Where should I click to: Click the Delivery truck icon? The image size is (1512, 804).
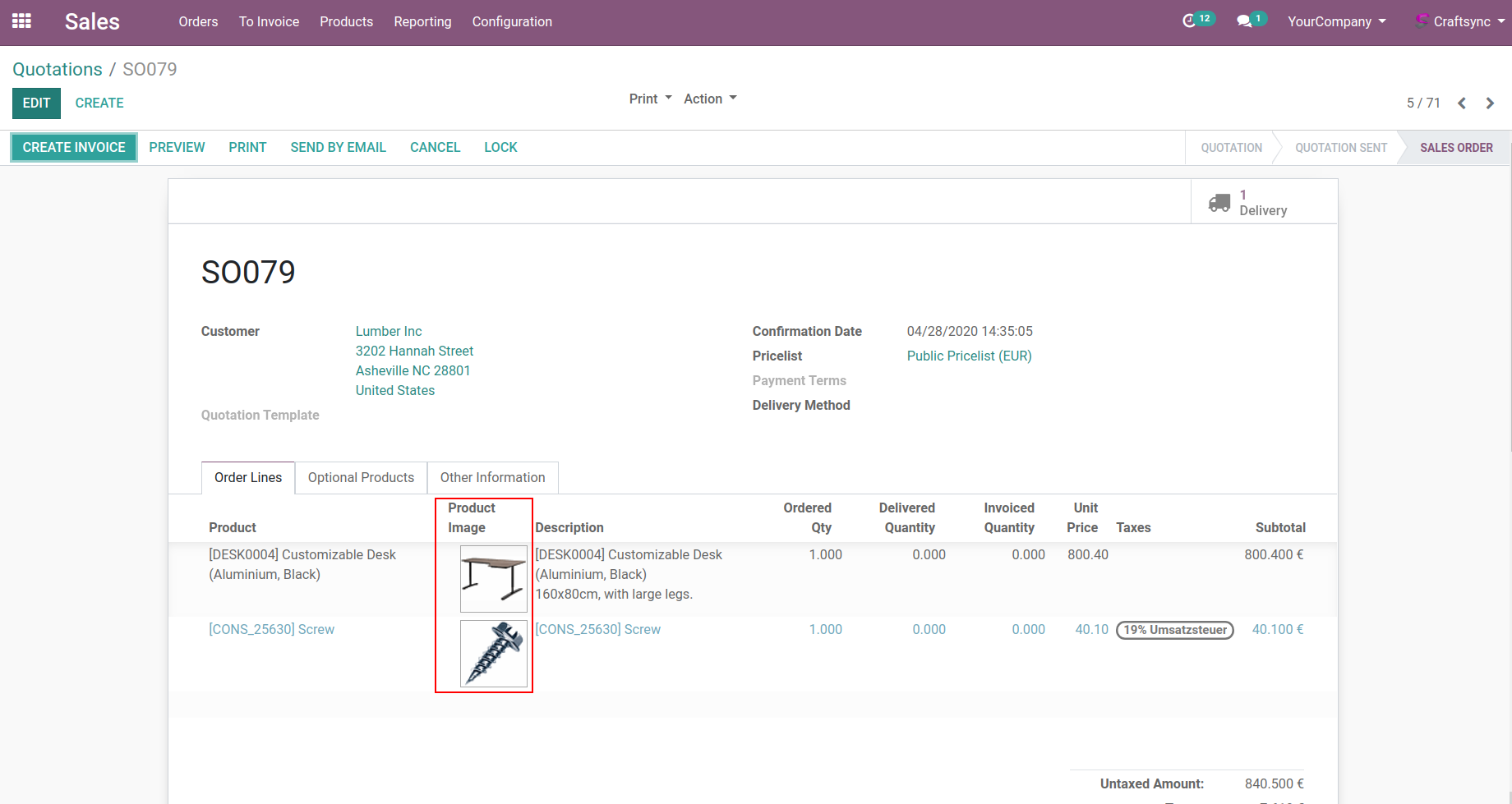click(1219, 203)
